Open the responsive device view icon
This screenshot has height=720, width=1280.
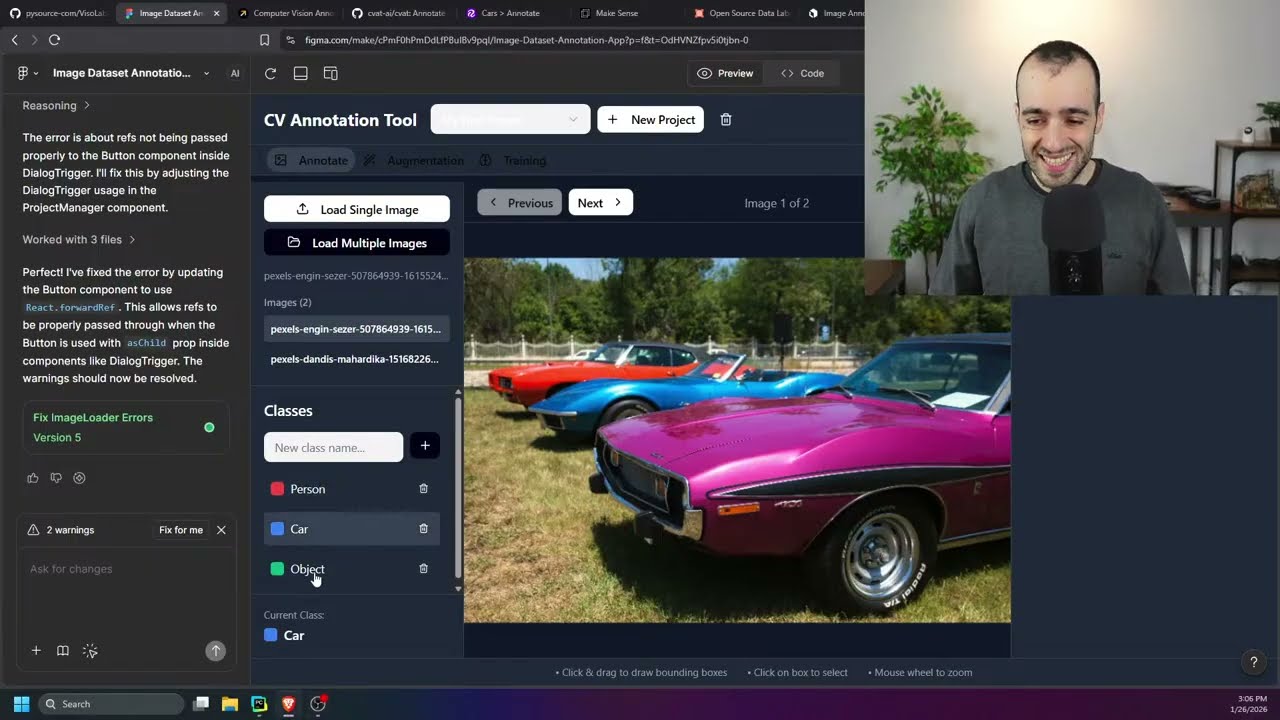coord(331,73)
